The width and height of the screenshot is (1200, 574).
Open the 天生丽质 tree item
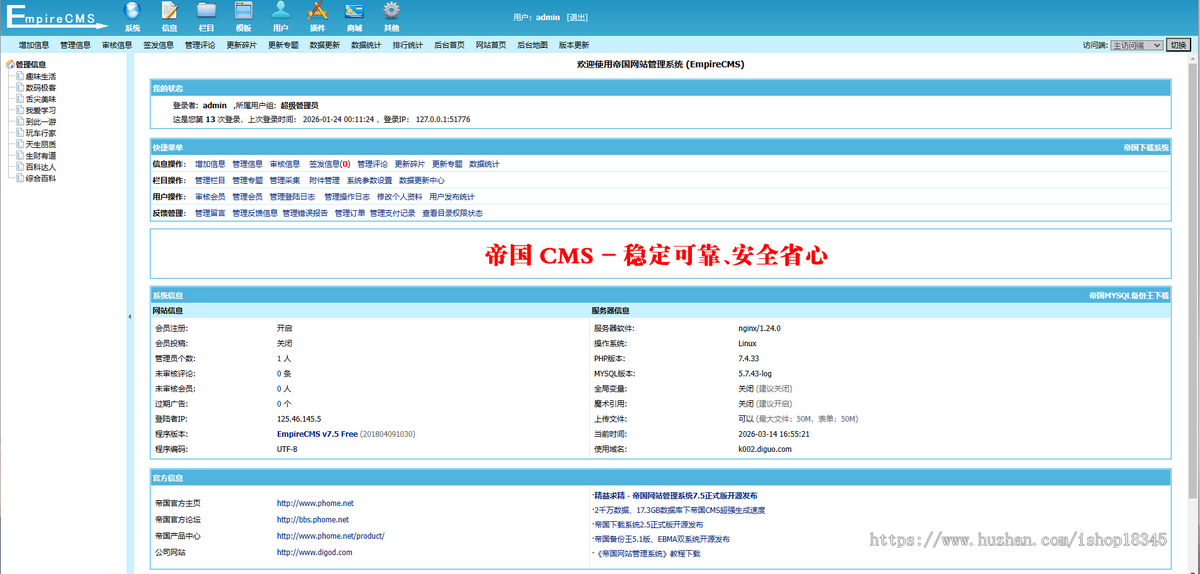click(x=41, y=144)
